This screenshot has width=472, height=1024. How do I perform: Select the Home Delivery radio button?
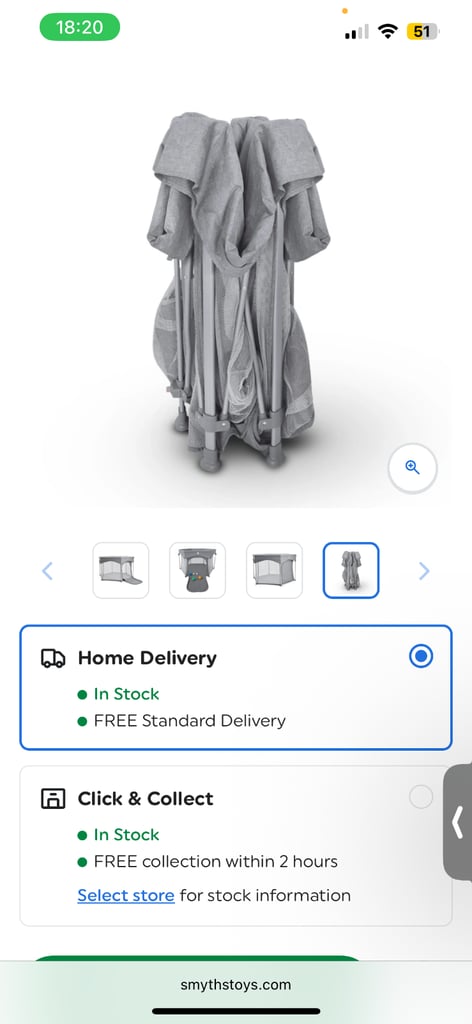click(x=421, y=656)
